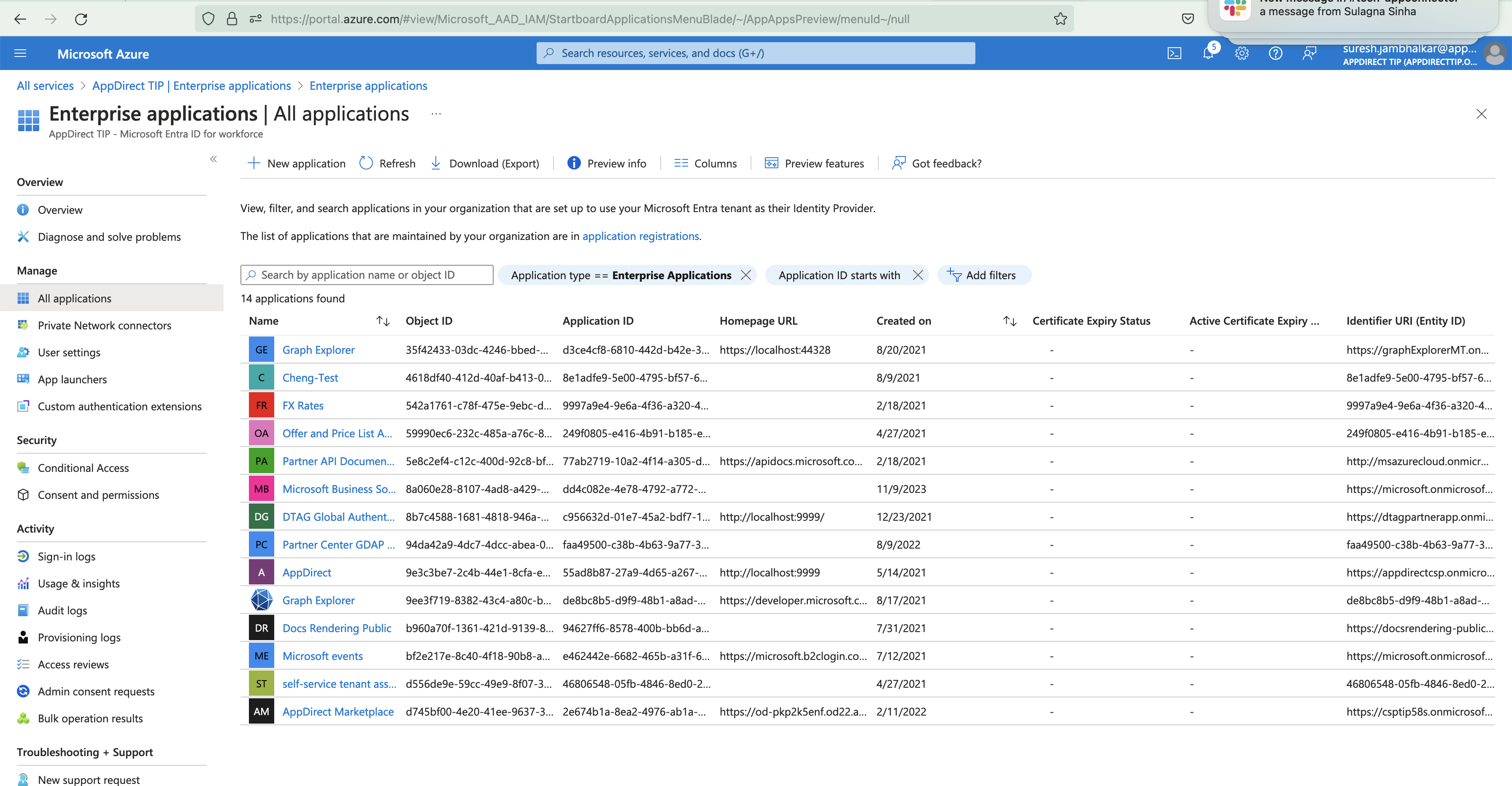Open the Cheng-Test application

pos(310,378)
